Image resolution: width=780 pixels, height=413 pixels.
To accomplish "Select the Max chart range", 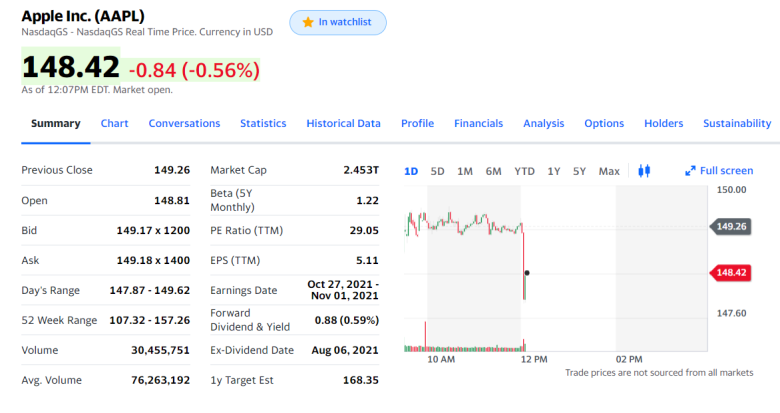I will pyautogui.click(x=609, y=171).
